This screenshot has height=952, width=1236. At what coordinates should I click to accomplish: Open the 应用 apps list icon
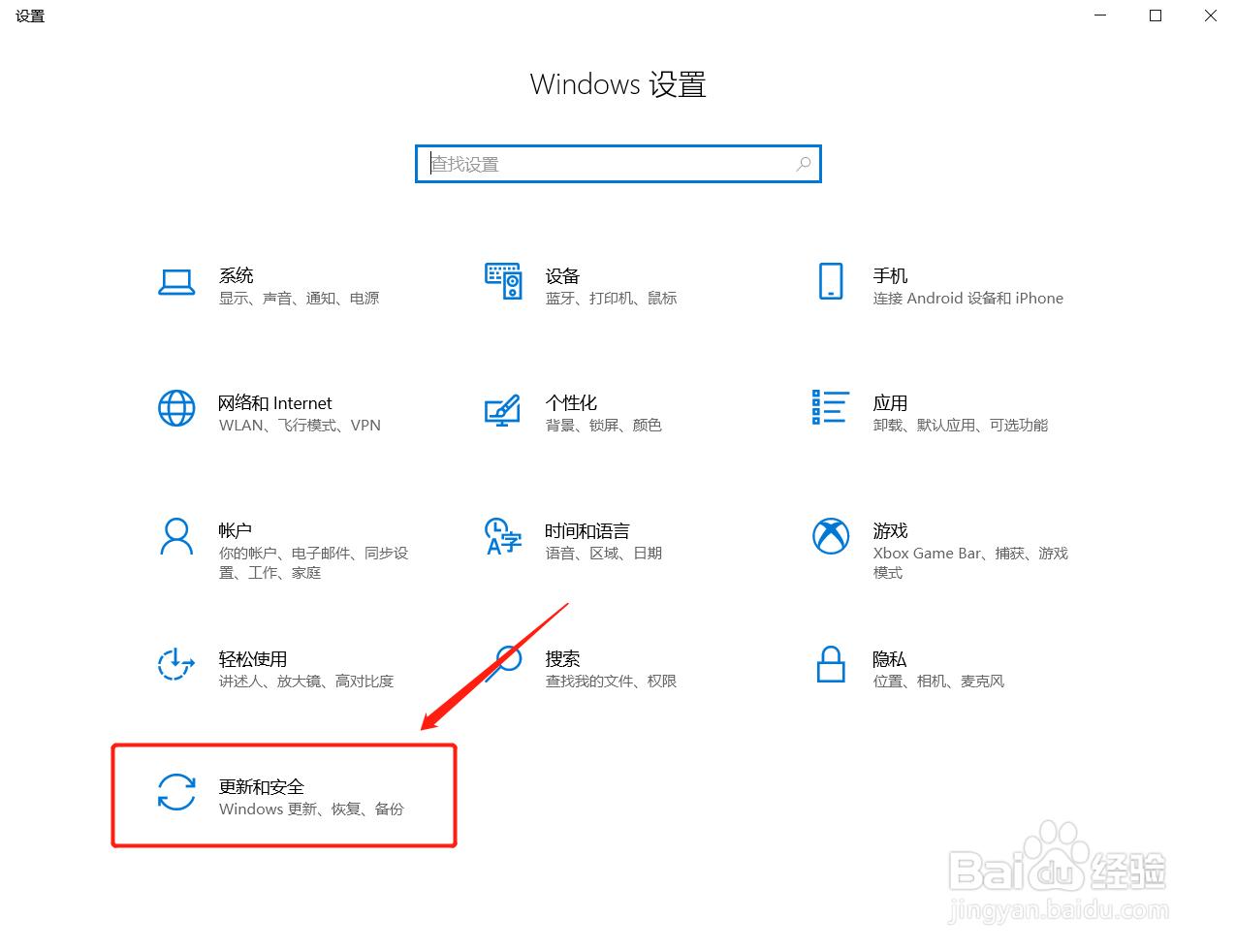(831, 409)
